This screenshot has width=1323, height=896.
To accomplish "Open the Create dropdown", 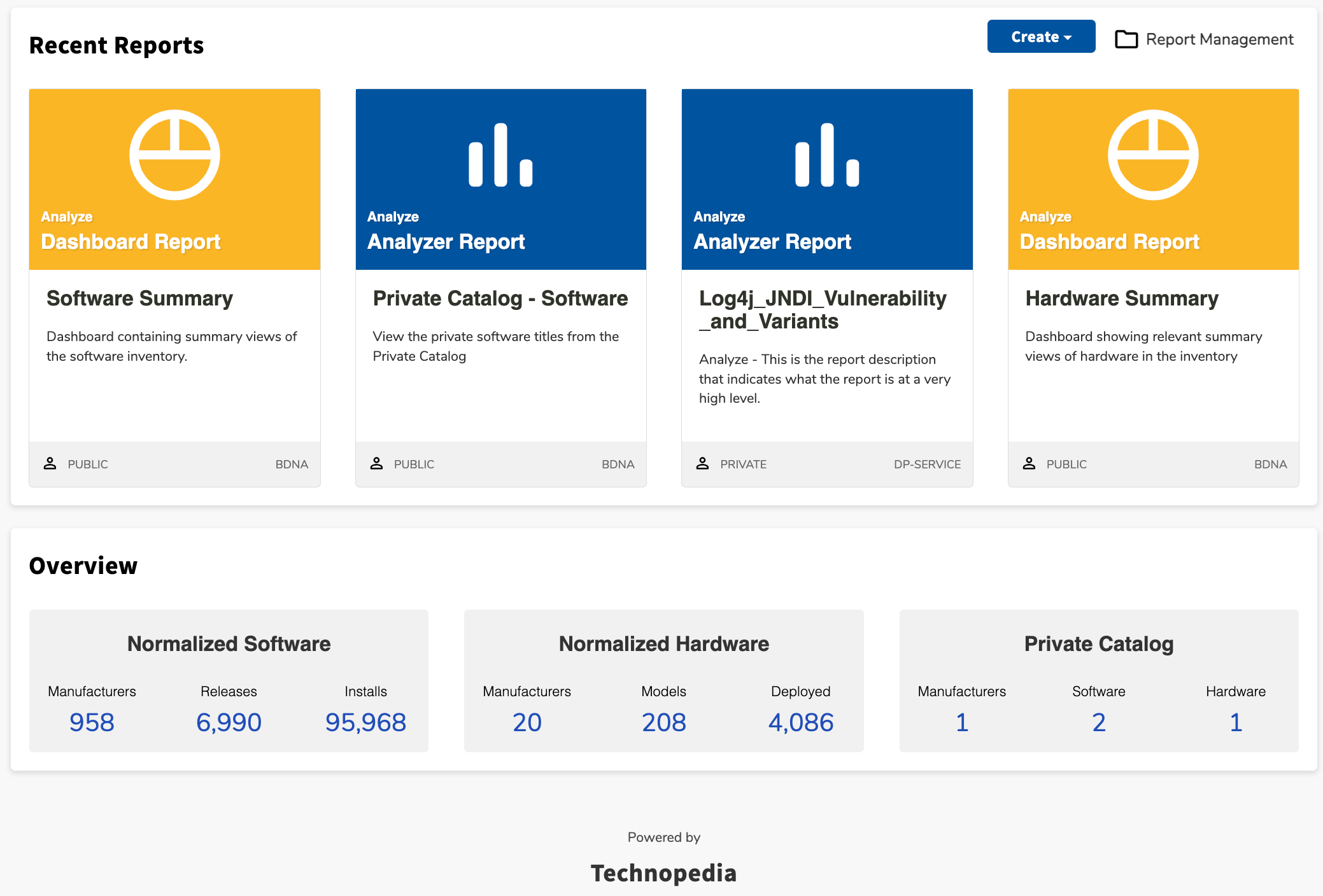I will (x=1040, y=36).
